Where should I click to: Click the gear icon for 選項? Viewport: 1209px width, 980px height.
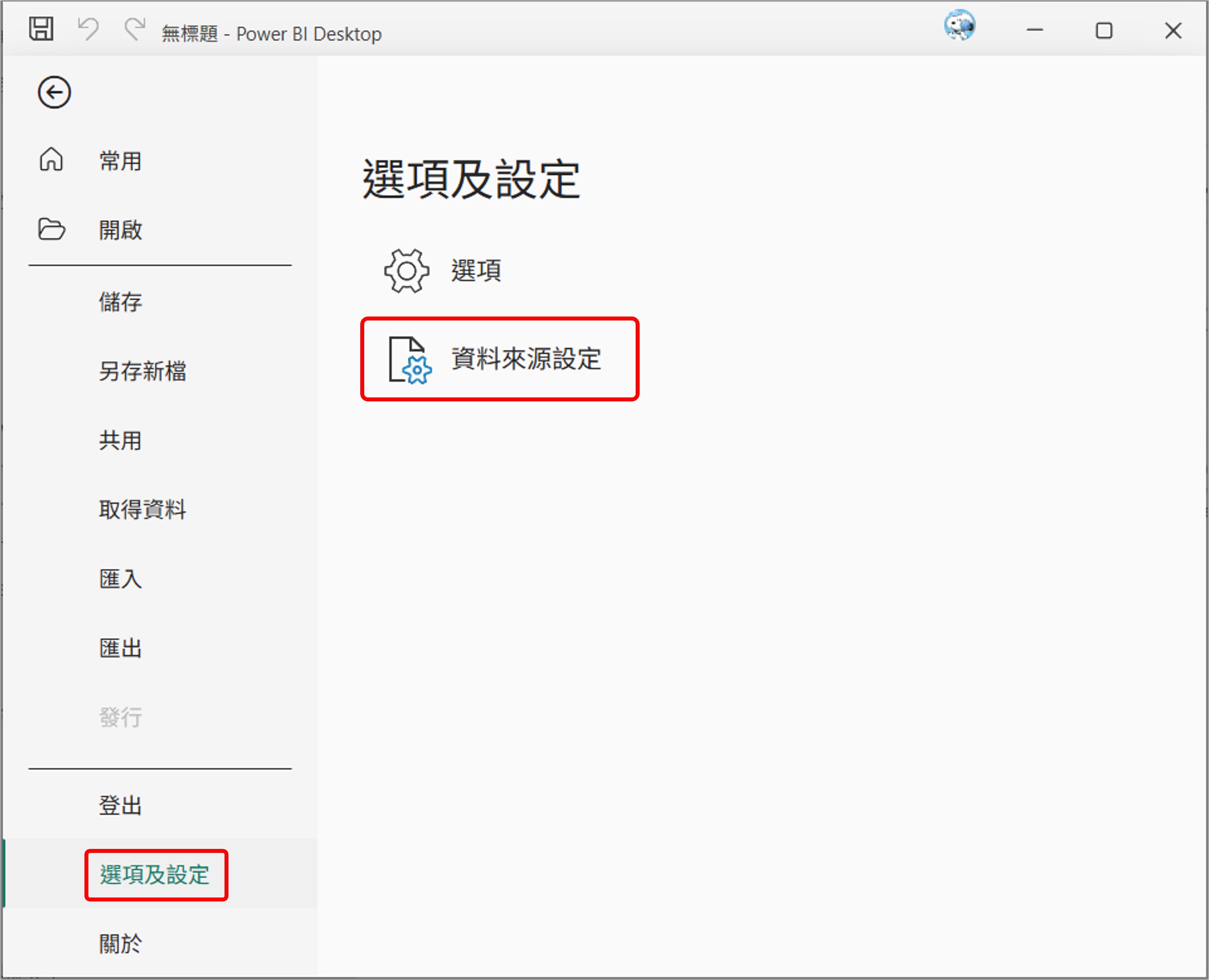click(x=406, y=271)
